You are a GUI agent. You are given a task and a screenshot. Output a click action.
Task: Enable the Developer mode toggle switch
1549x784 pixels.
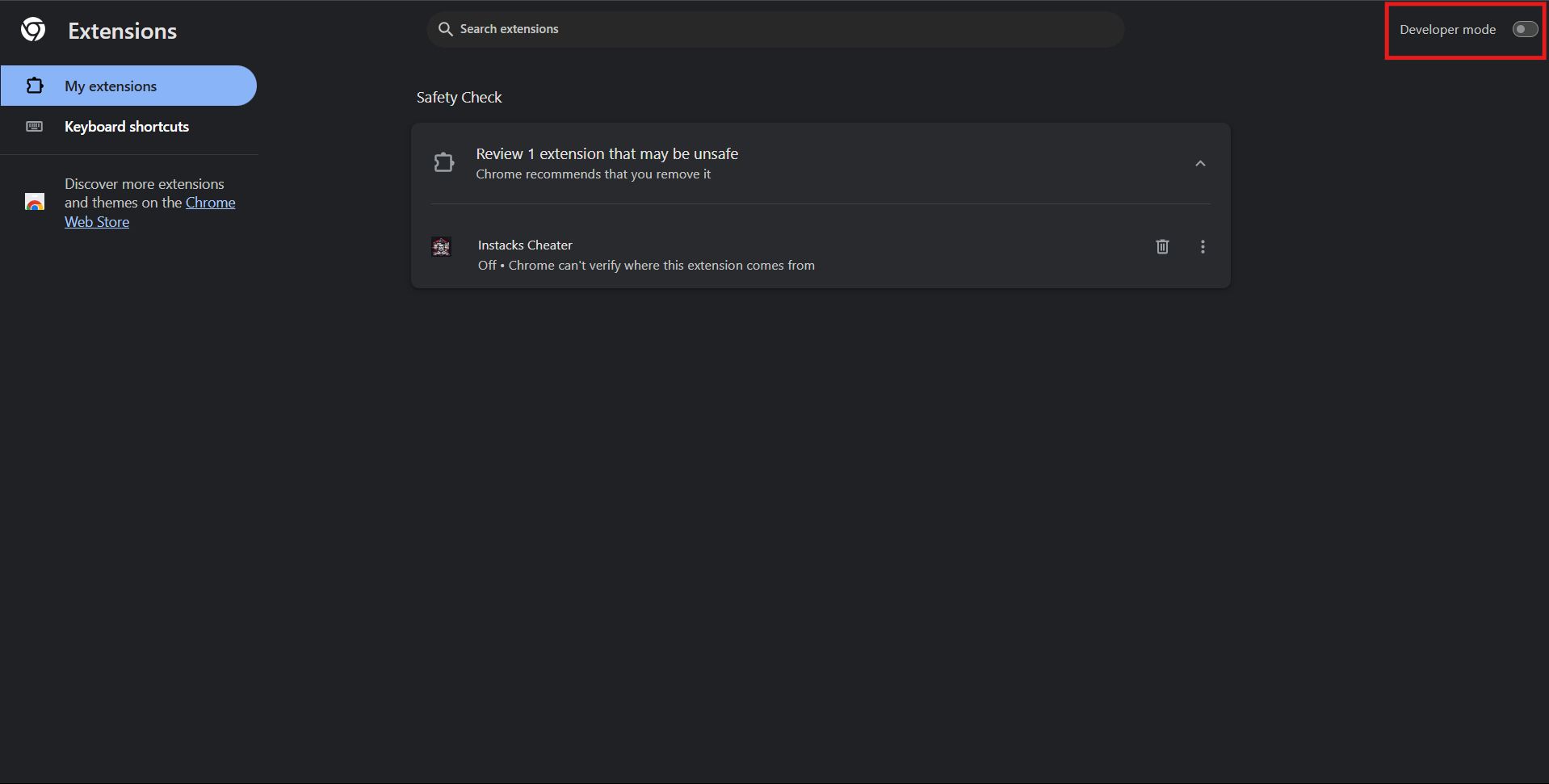coord(1525,30)
